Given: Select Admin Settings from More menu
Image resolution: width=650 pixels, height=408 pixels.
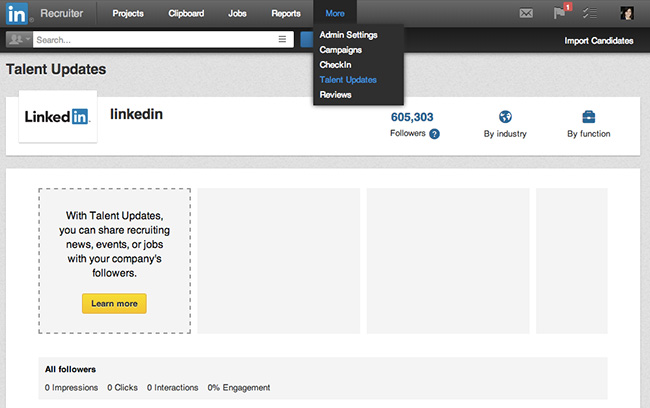Looking at the screenshot, I should pyautogui.click(x=348, y=35).
